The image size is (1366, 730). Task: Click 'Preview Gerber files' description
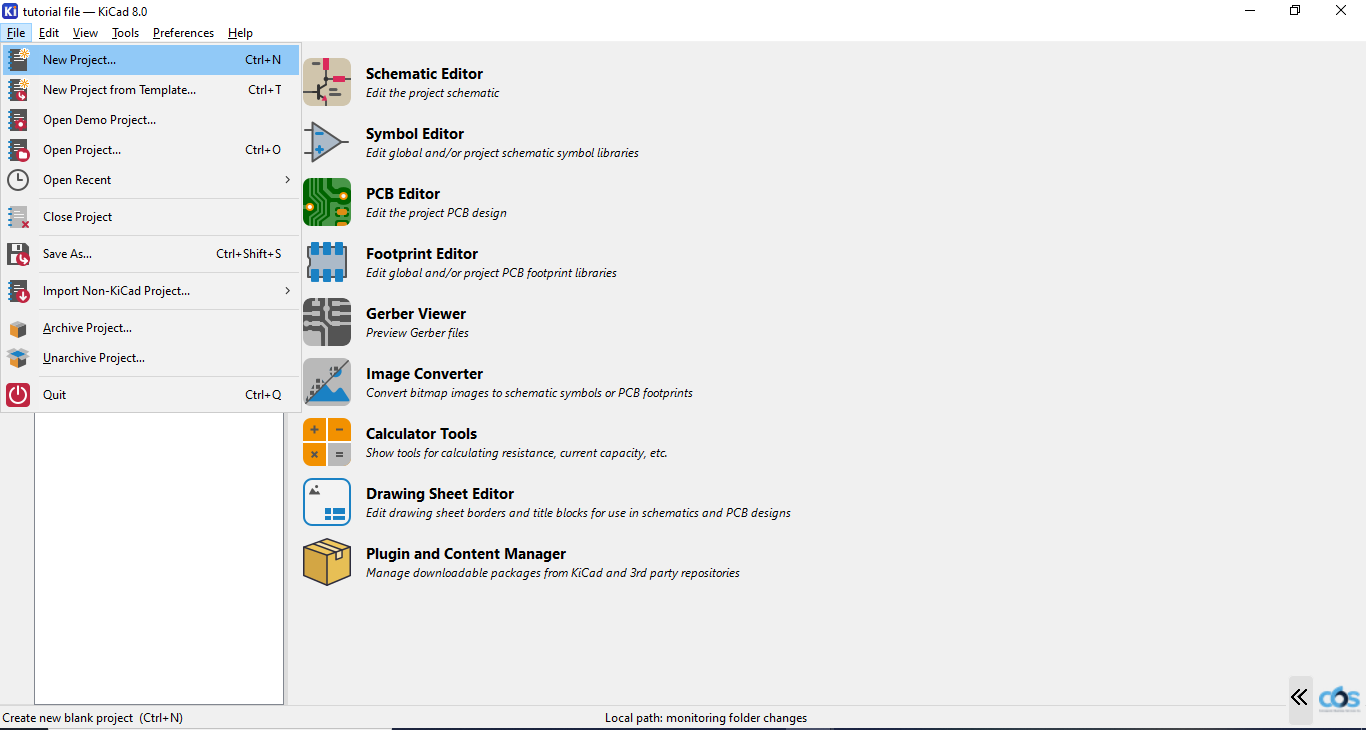pos(417,333)
